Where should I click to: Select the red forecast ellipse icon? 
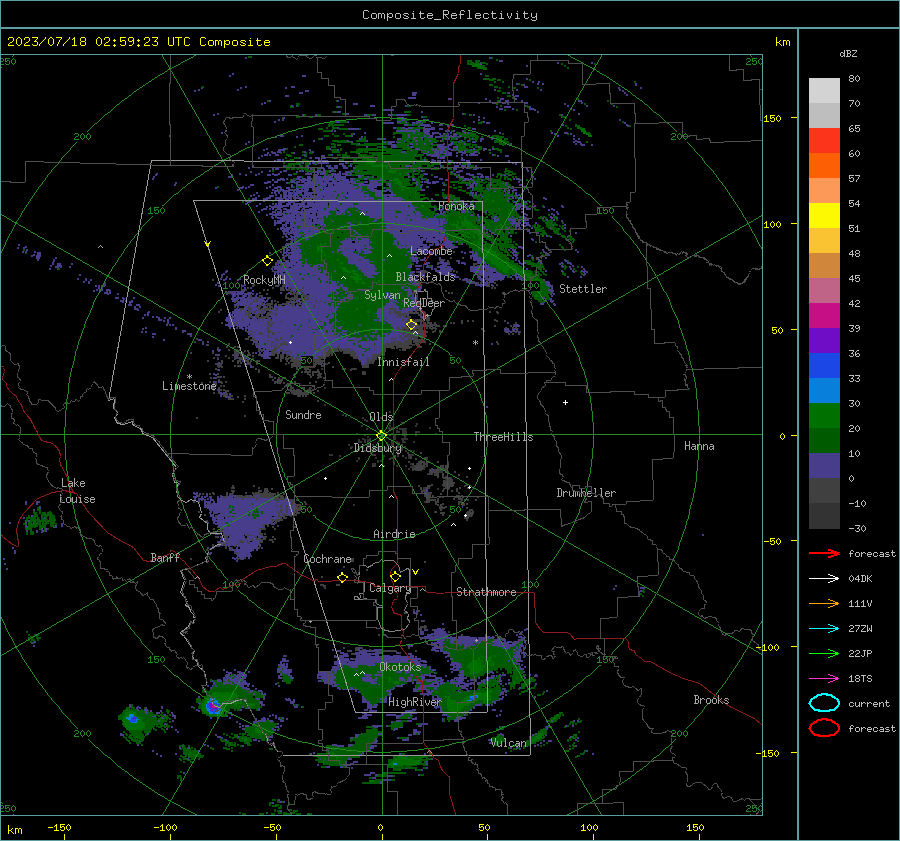click(x=824, y=728)
